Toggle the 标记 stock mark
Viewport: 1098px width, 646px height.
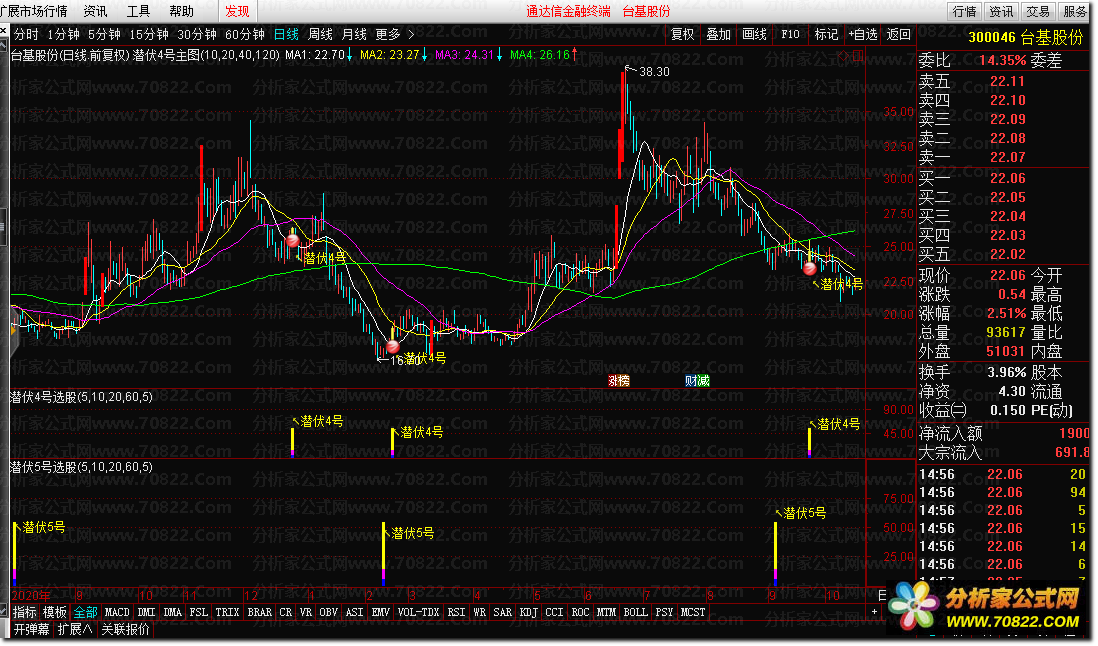tap(826, 34)
